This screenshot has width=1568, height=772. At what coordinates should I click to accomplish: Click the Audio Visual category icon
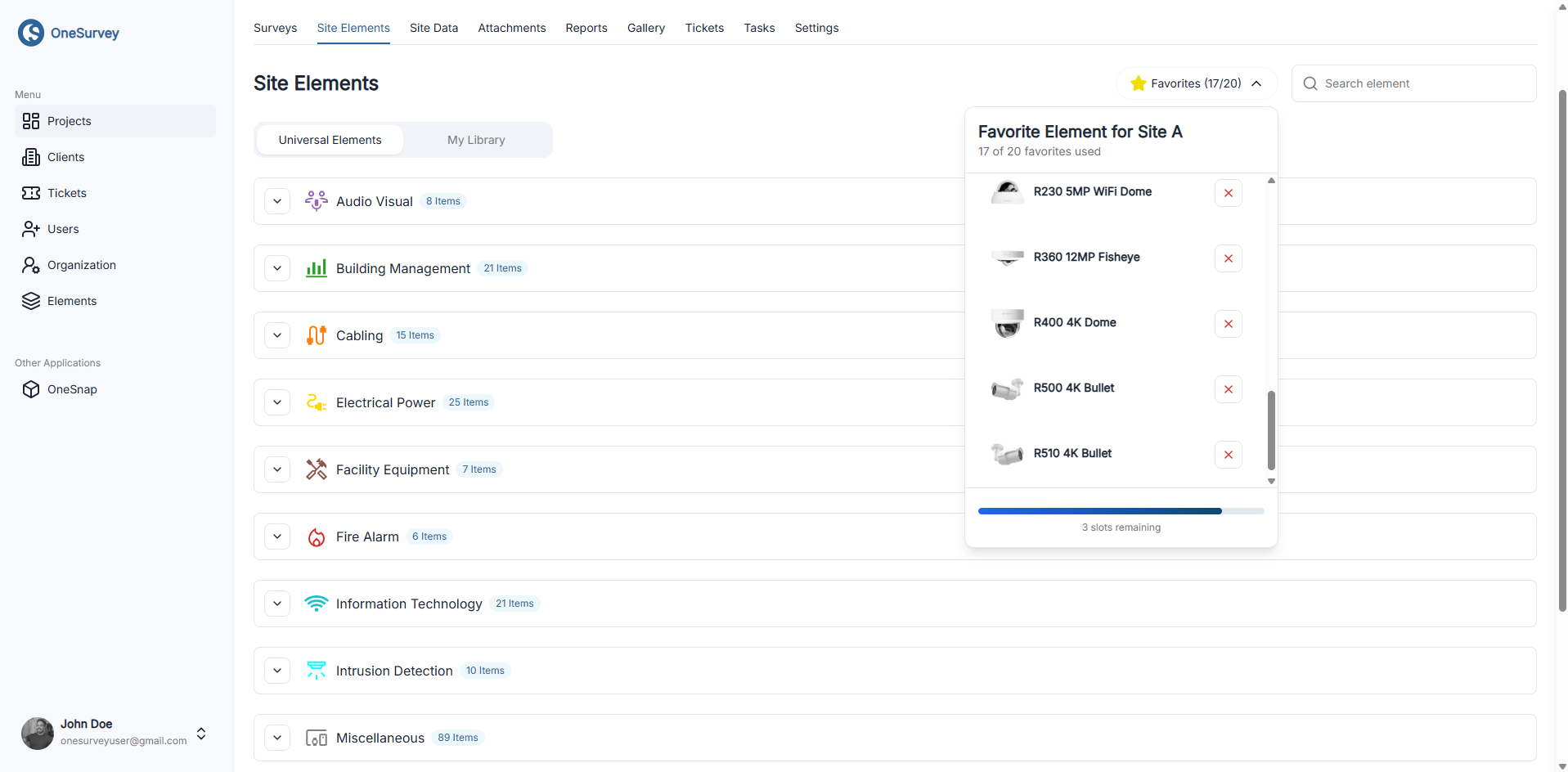[316, 200]
